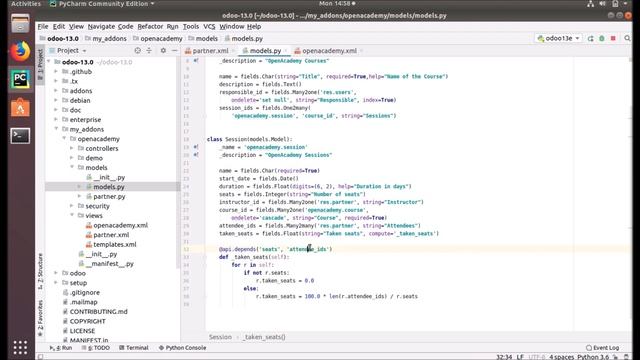Viewport: 640px width, 360px height.
Task: Open the Run tool window
Action: tap(61, 348)
